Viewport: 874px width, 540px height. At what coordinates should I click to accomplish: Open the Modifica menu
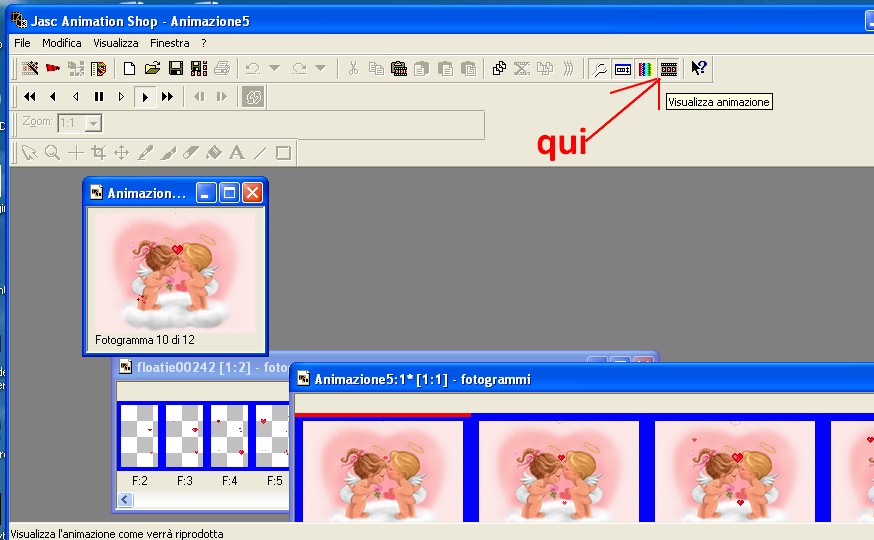[61, 43]
